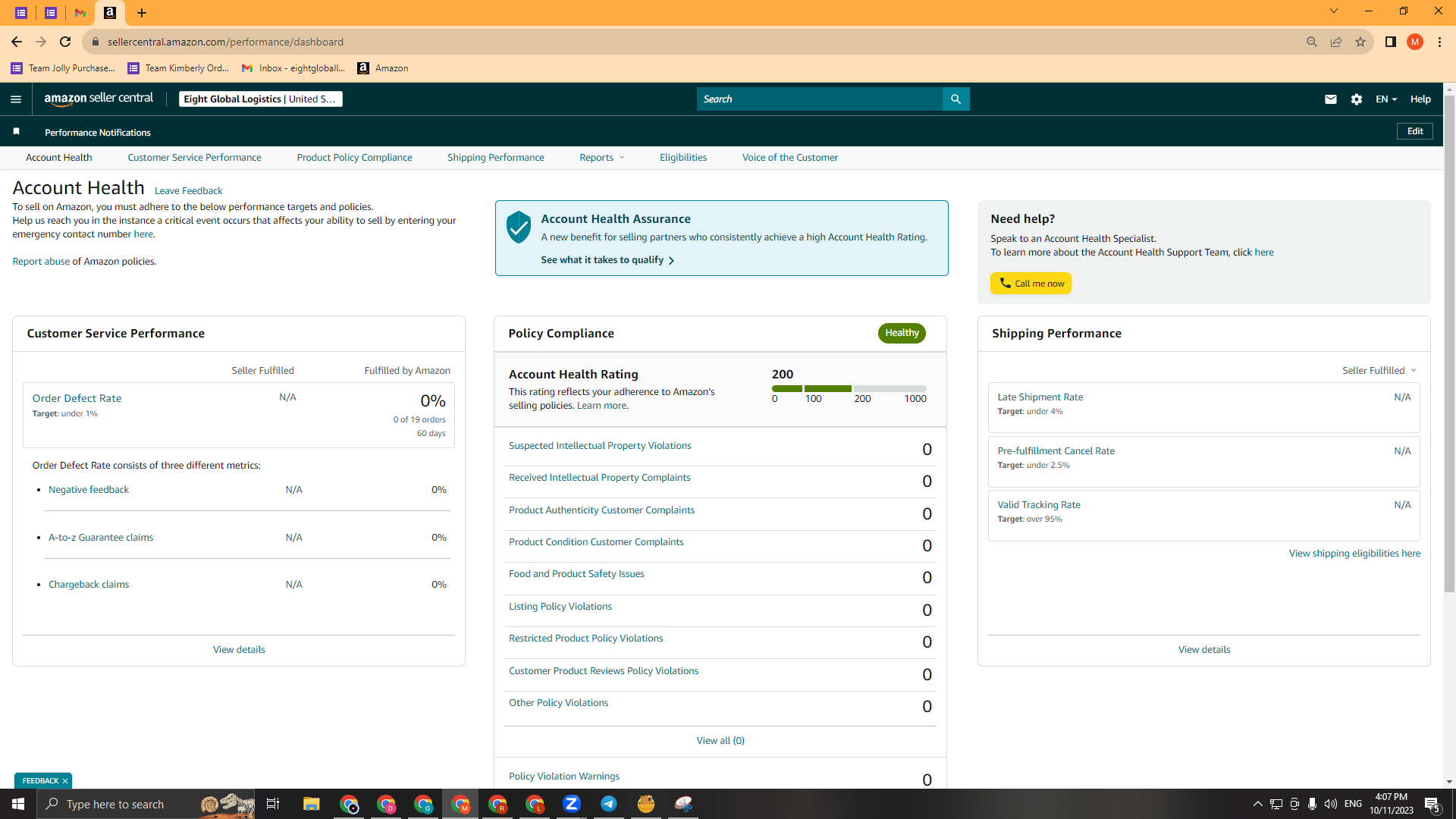This screenshot has height=819, width=1456.
Task: Open the Seller Fulfilled shipping dropdown
Action: pos(1379,371)
